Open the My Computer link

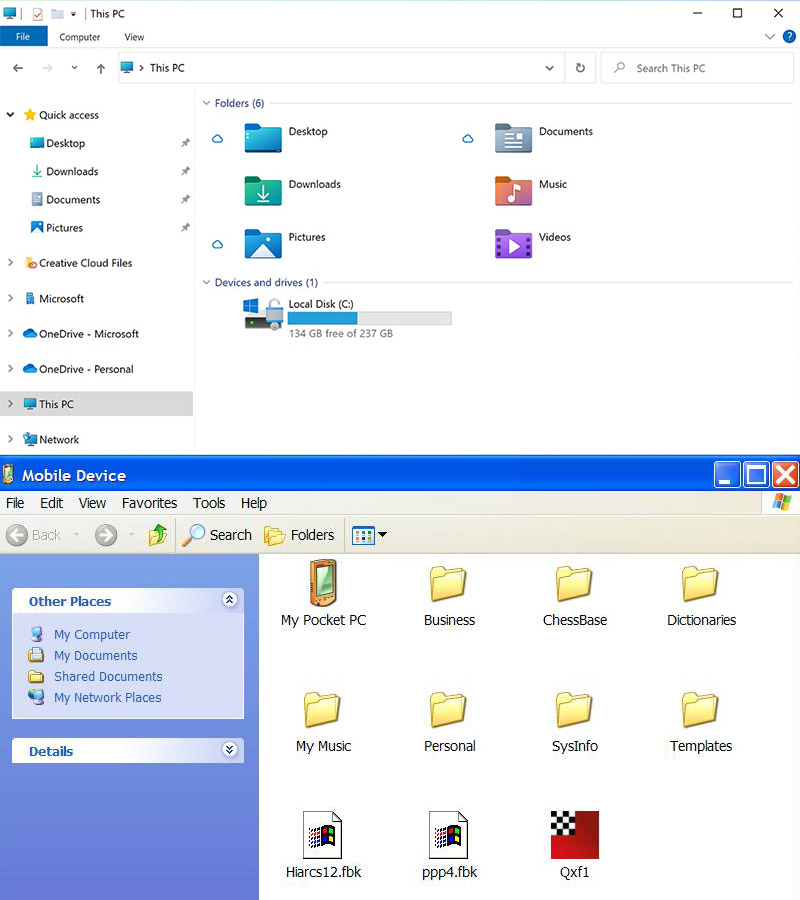click(x=92, y=634)
